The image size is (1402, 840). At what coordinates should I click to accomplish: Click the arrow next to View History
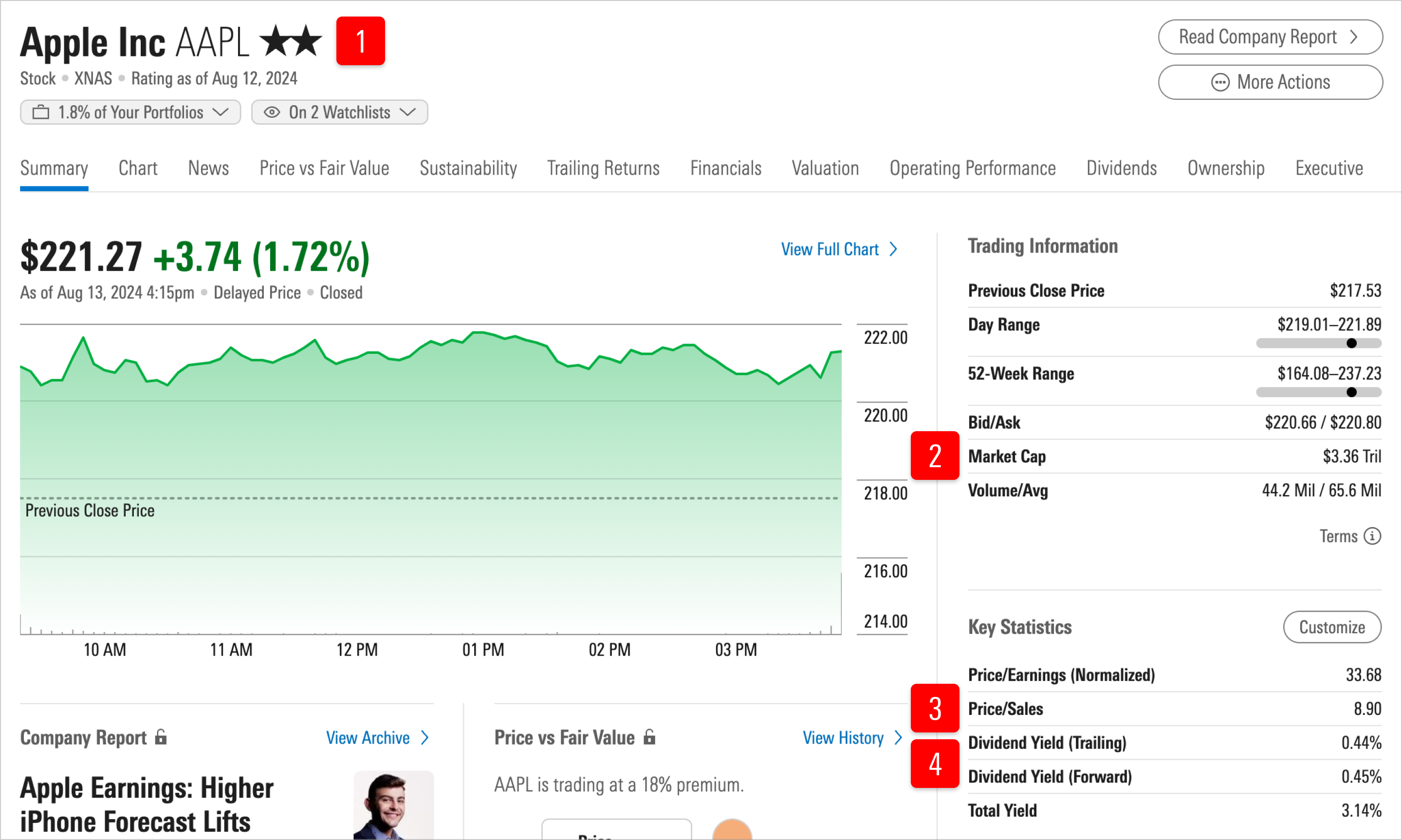pos(898,737)
